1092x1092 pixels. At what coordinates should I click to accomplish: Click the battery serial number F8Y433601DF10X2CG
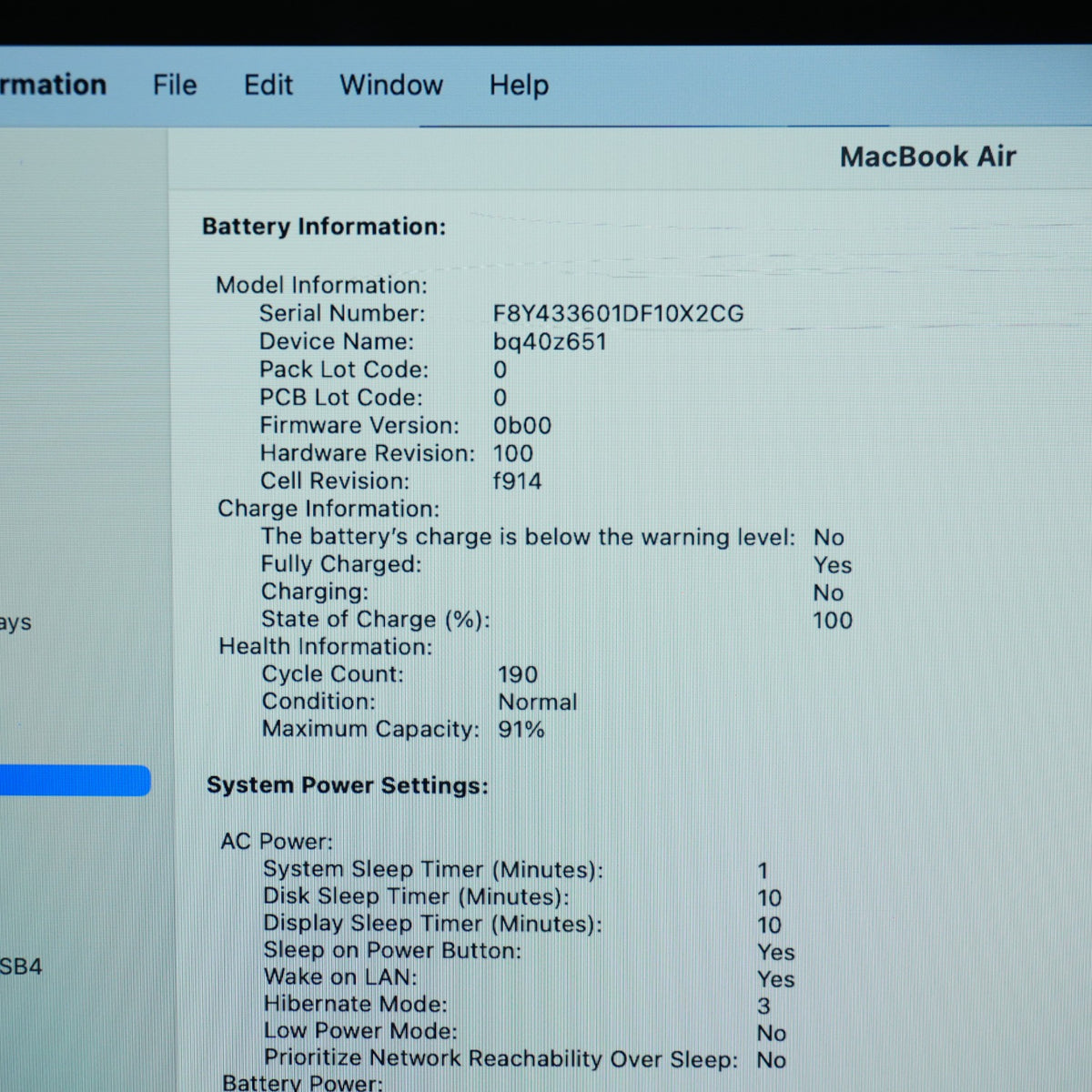619,314
